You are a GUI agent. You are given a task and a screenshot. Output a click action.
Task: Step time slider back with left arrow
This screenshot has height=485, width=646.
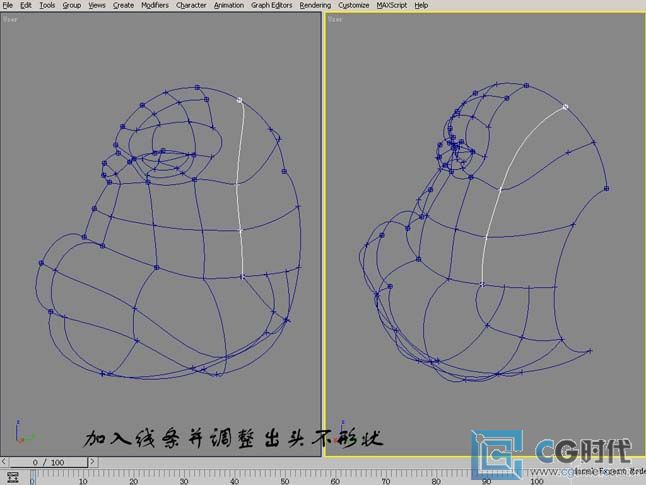(4, 462)
